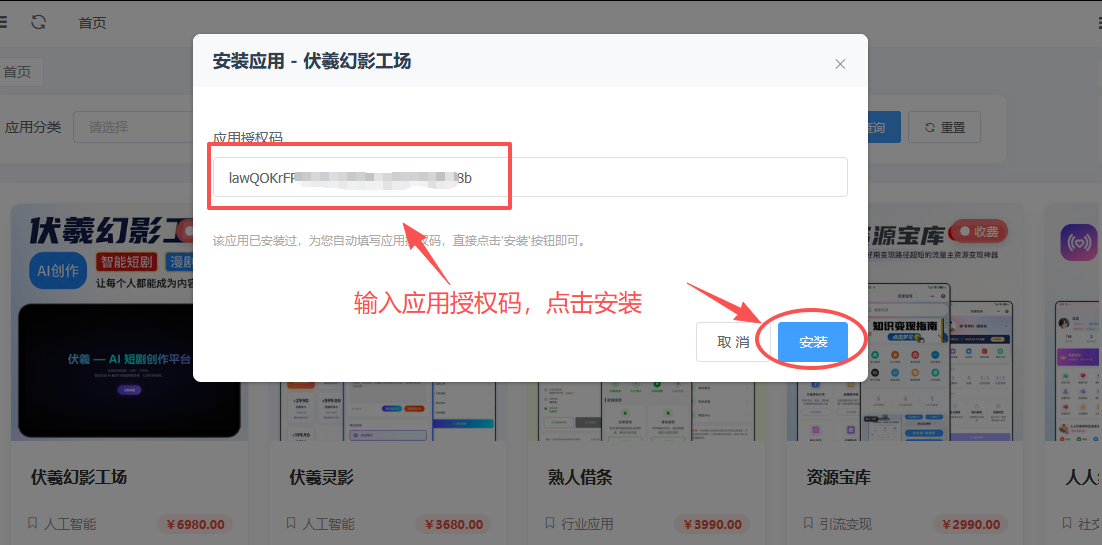The width and height of the screenshot is (1102, 545).
Task: Click the purple broadcast app icon at the far right
Action: click(x=1079, y=243)
